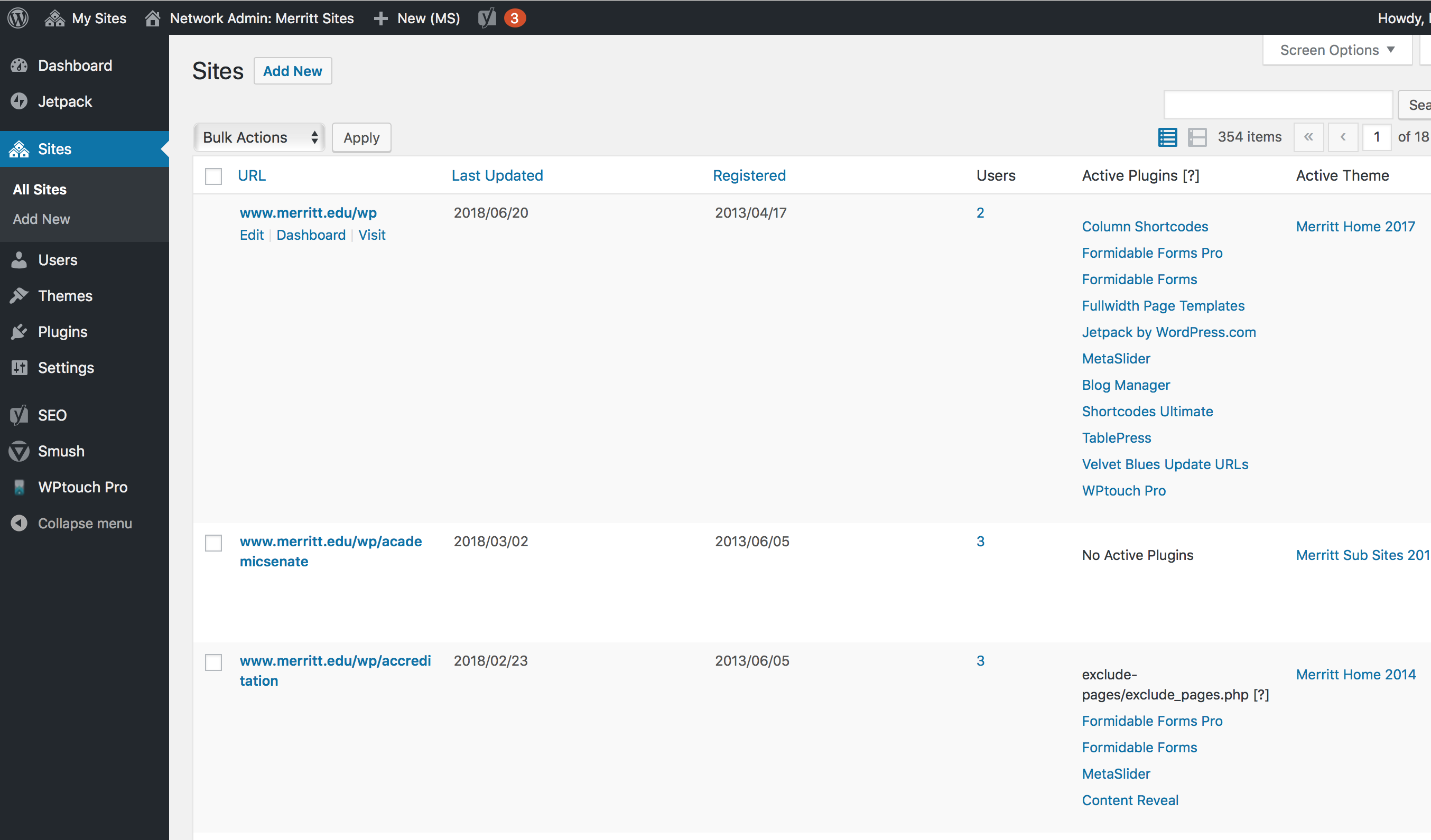
Task: Sort by Last Updated column
Action: [497, 175]
